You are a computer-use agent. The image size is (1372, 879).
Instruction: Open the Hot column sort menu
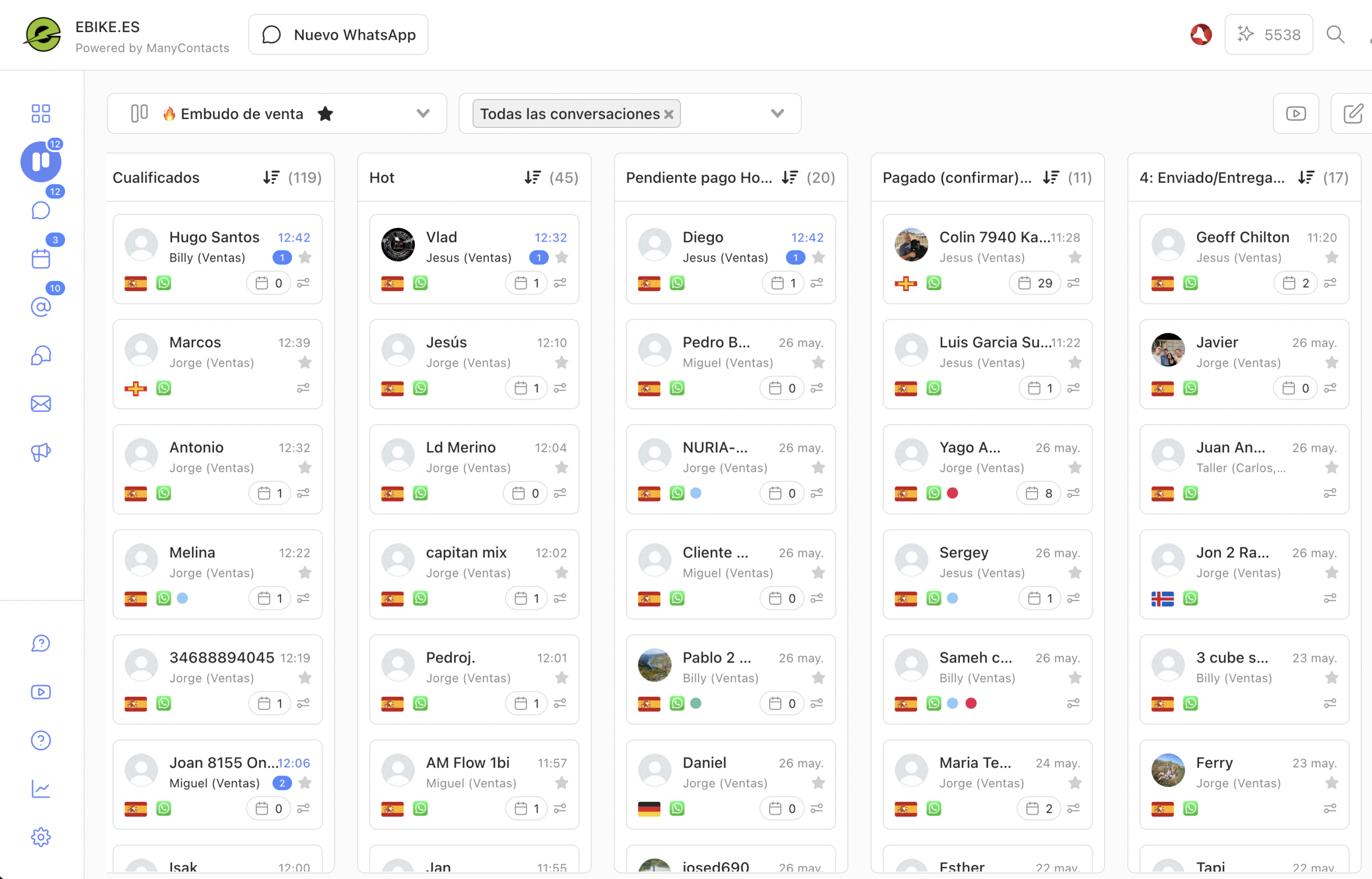533,177
